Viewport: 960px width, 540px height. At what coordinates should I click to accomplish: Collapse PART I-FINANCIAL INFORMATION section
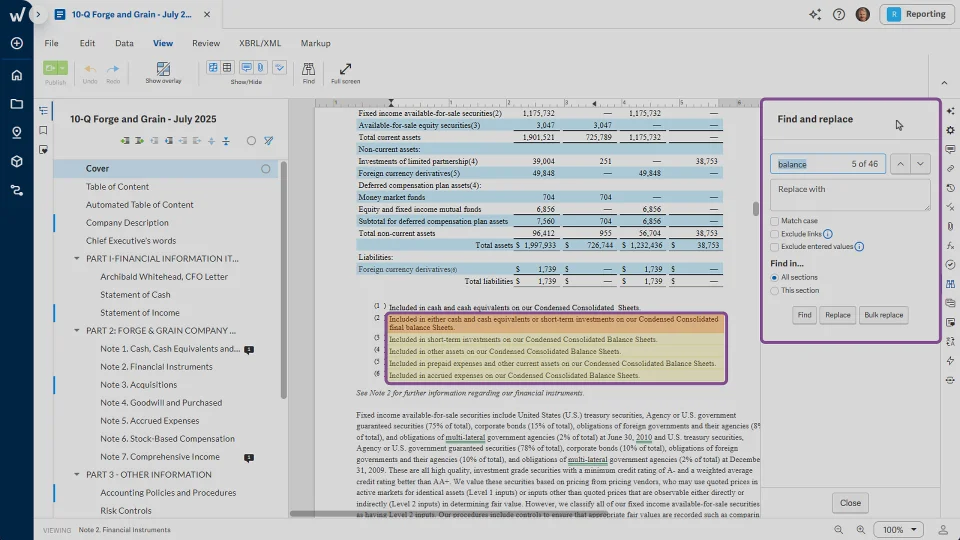pyautogui.click(x=76, y=258)
